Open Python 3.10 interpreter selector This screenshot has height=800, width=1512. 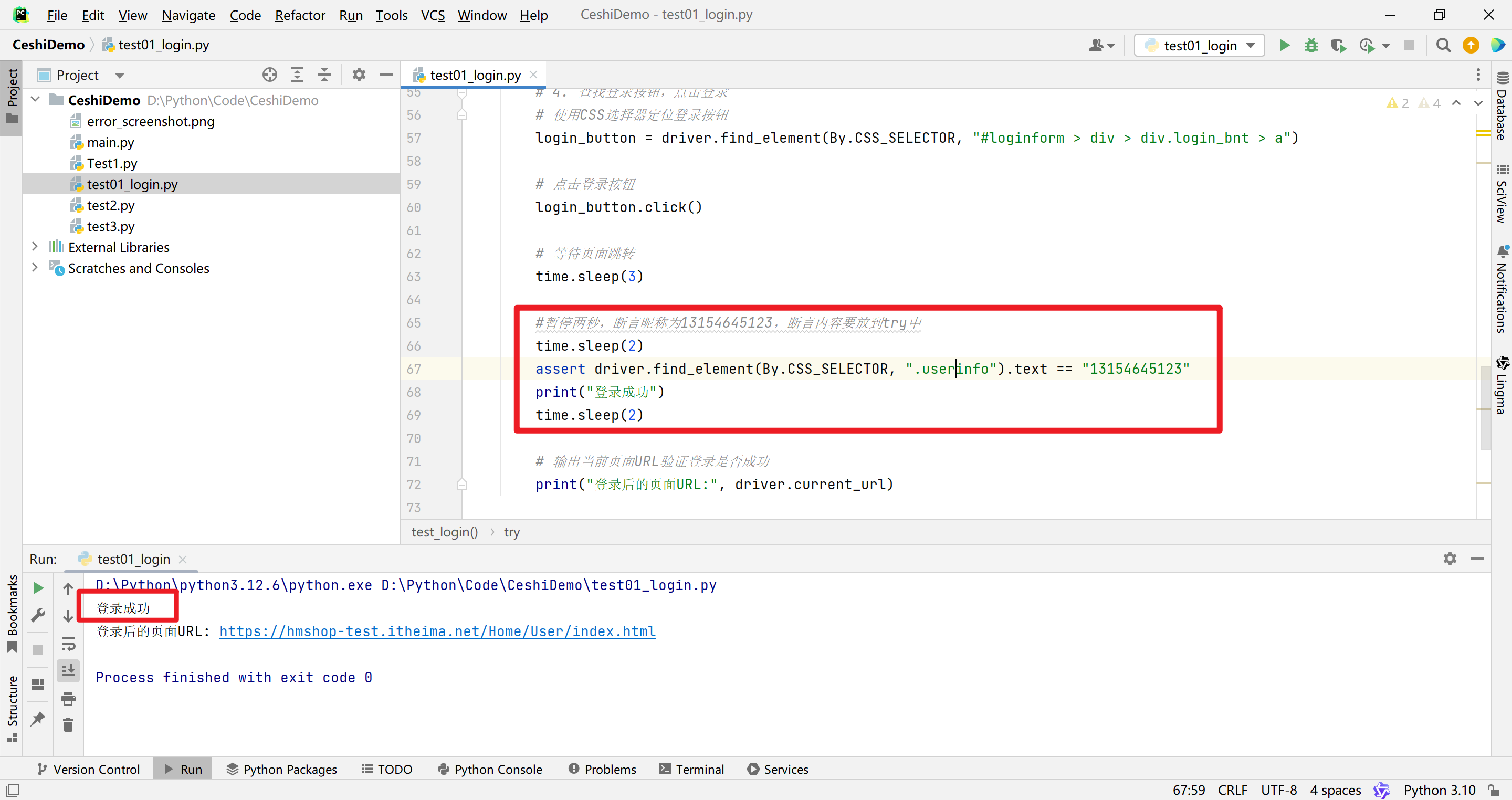(1439, 790)
